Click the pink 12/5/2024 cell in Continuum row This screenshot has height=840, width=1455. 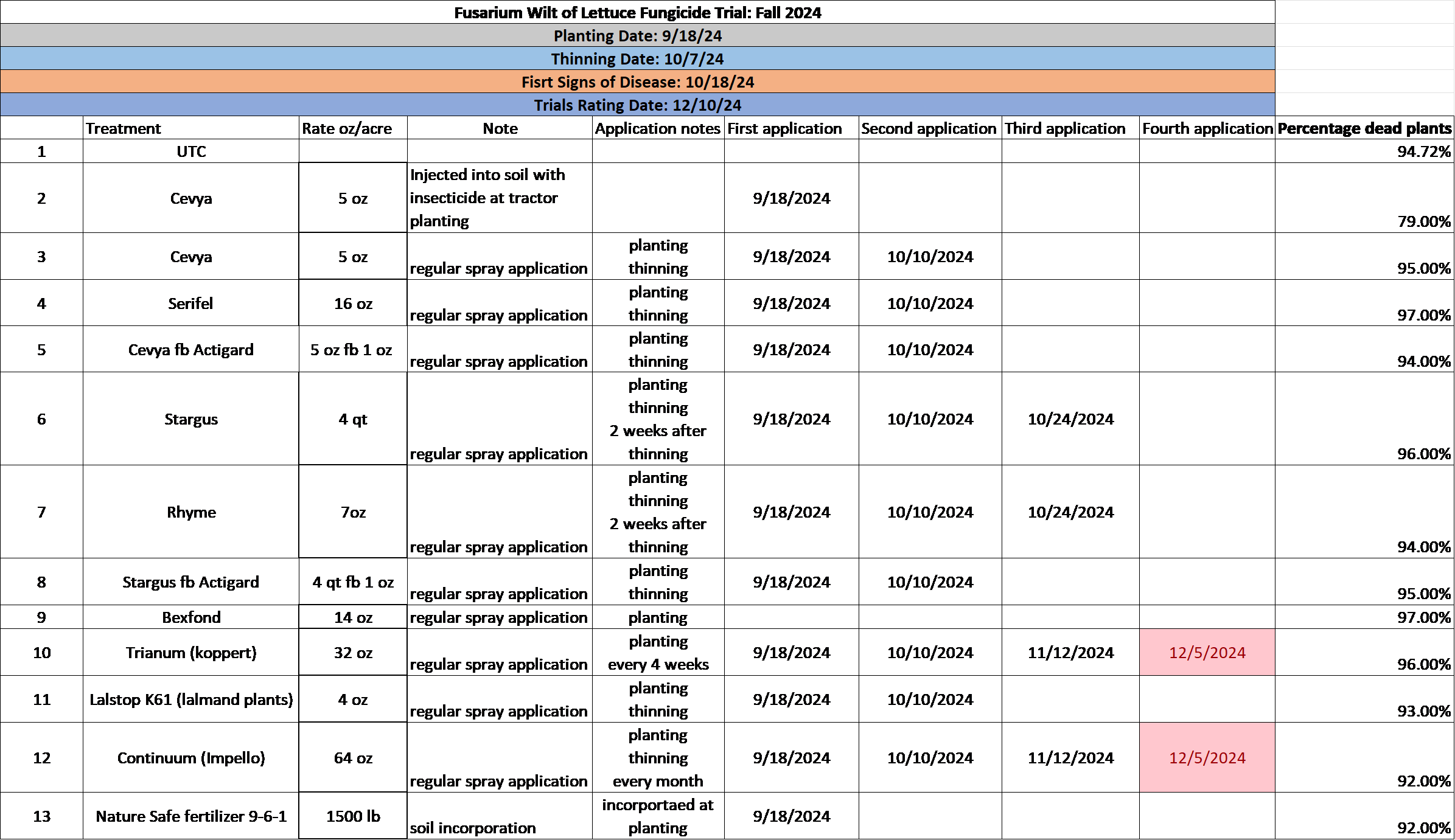[1207, 757]
